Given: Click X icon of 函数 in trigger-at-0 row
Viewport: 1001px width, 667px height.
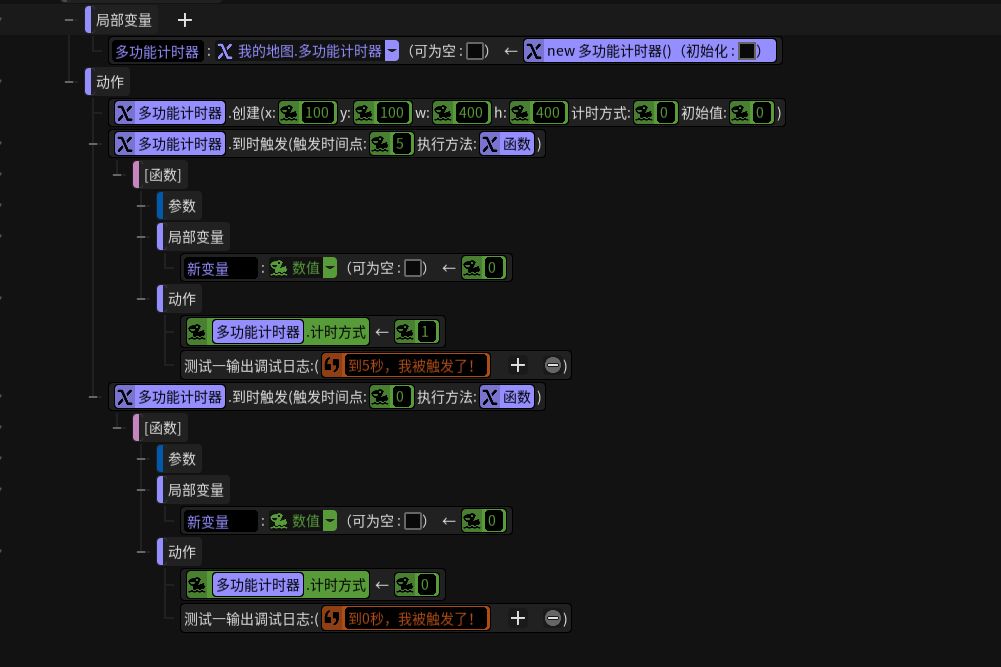Looking at the screenshot, I should click(x=490, y=397).
